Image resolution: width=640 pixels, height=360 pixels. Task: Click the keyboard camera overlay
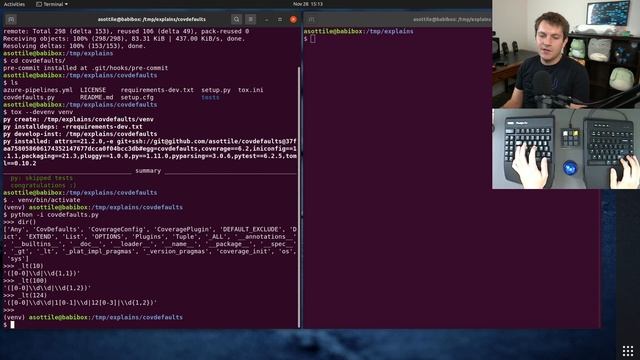[x=566, y=149]
